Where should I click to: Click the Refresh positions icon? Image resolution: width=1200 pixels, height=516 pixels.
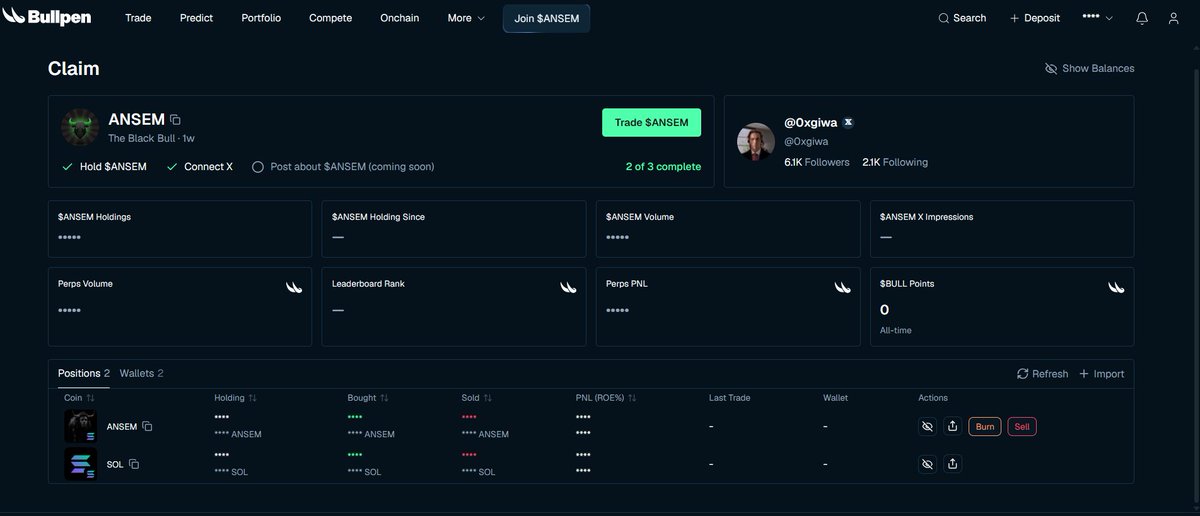pos(1022,374)
